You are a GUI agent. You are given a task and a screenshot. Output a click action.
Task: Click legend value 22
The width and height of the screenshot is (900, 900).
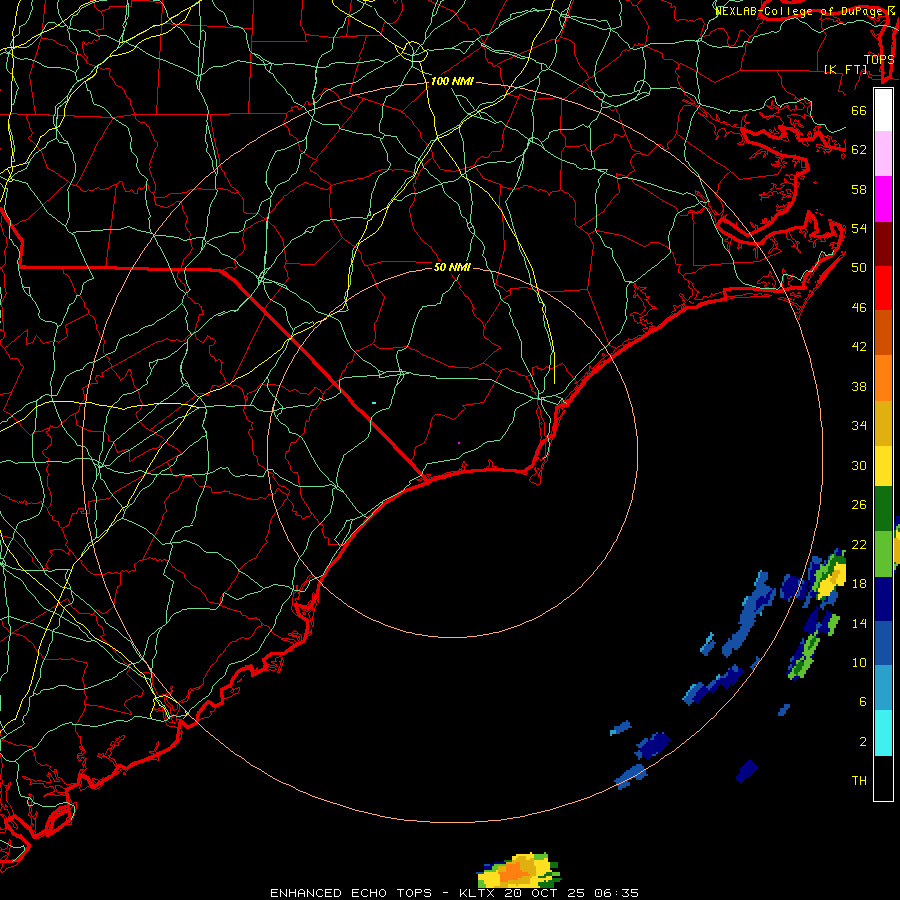click(859, 545)
